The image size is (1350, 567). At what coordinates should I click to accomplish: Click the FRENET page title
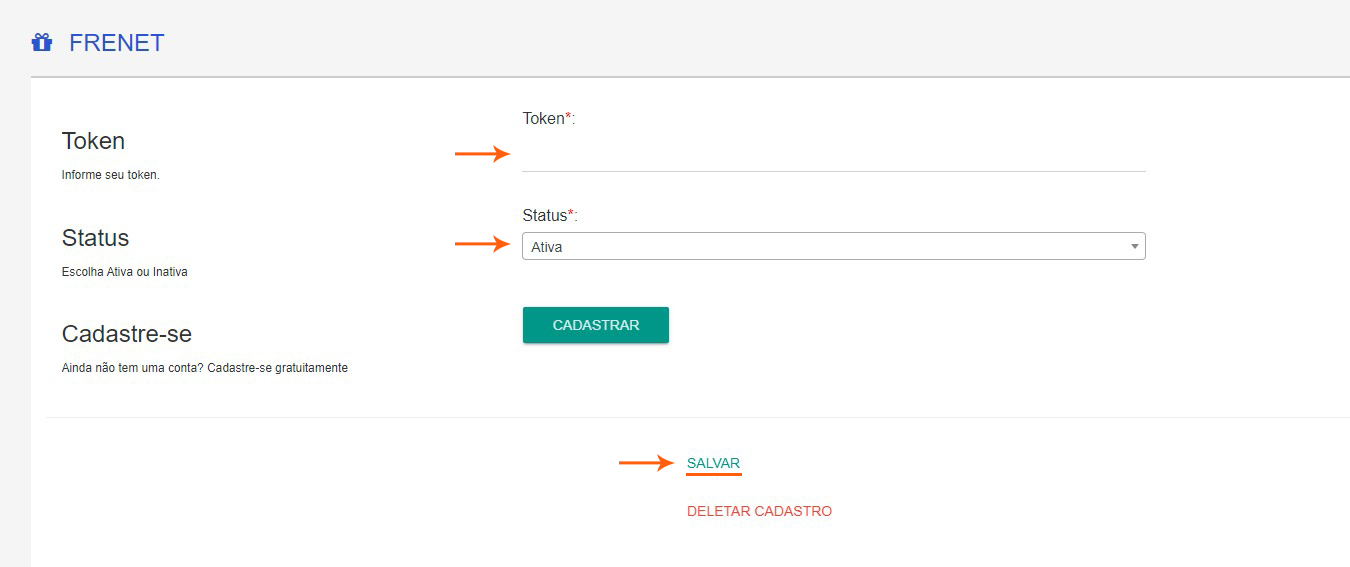click(x=116, y=43)
